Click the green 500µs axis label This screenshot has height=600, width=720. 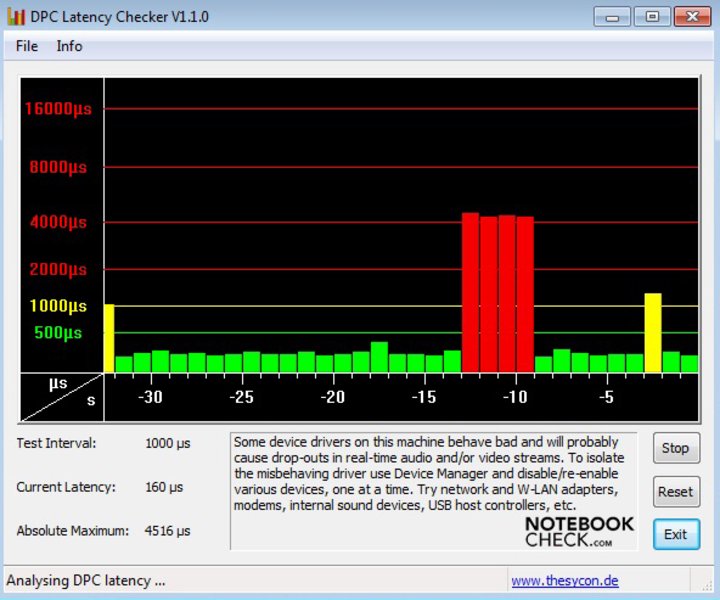[58, 332]
